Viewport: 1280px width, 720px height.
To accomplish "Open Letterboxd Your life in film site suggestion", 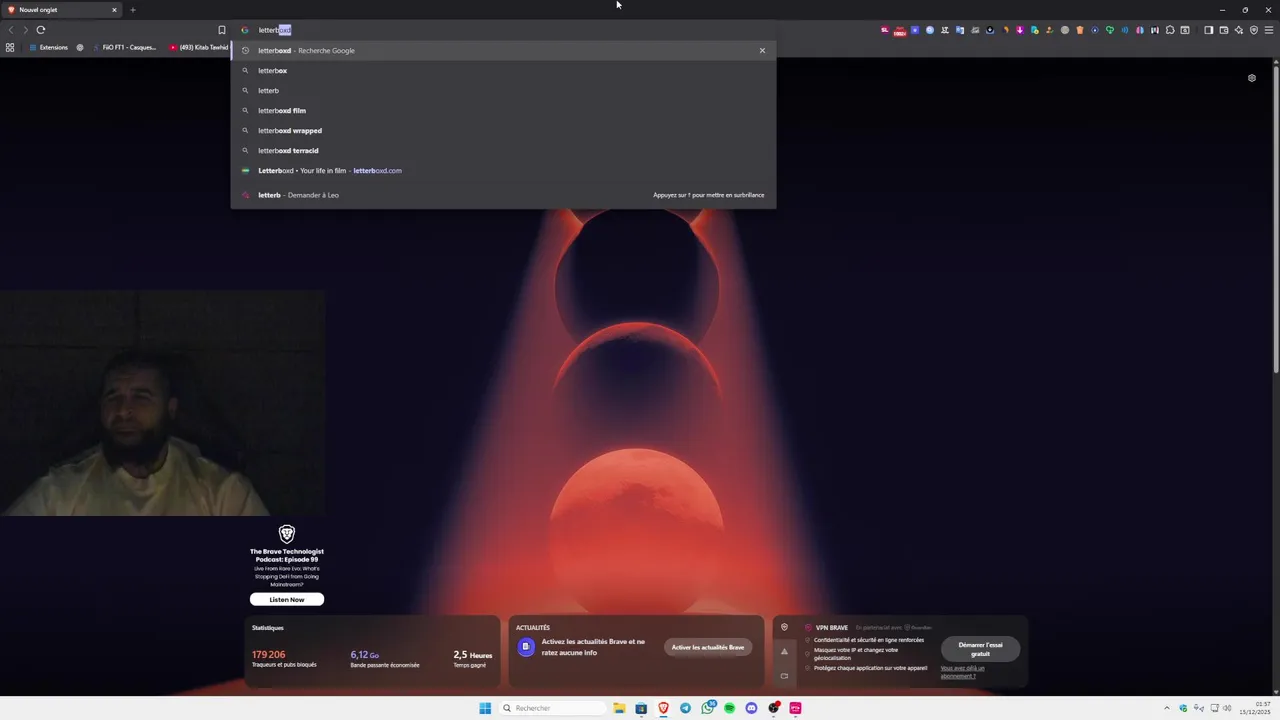I will (x=503, y=170).
